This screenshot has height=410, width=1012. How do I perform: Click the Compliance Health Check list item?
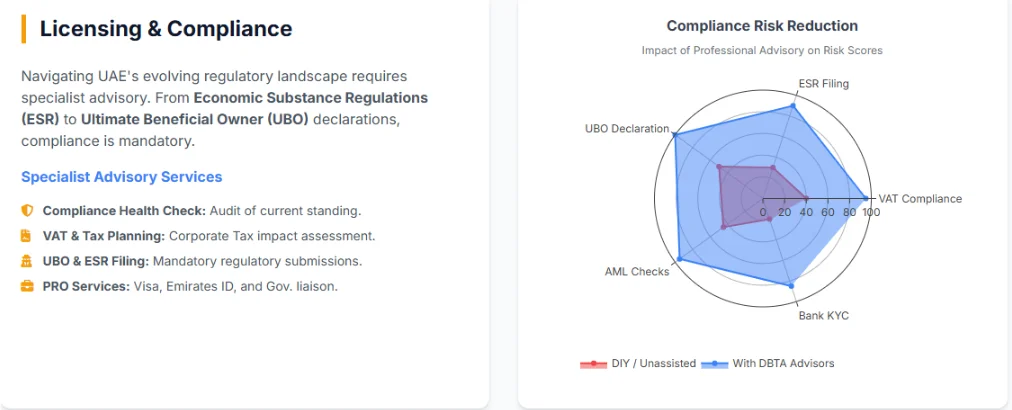201,211
